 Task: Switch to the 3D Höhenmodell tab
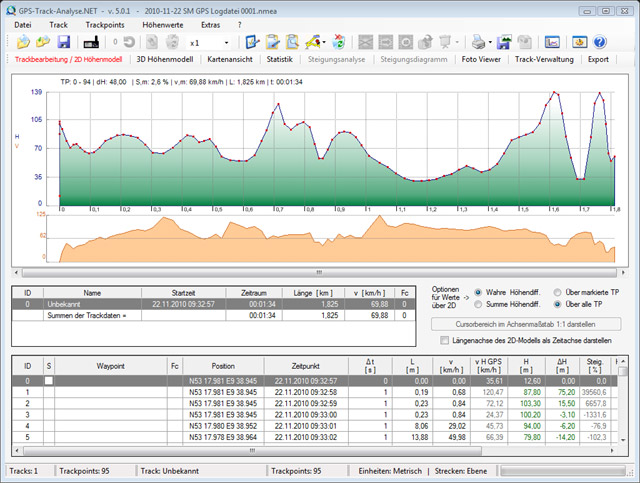(x=165, y=59)
